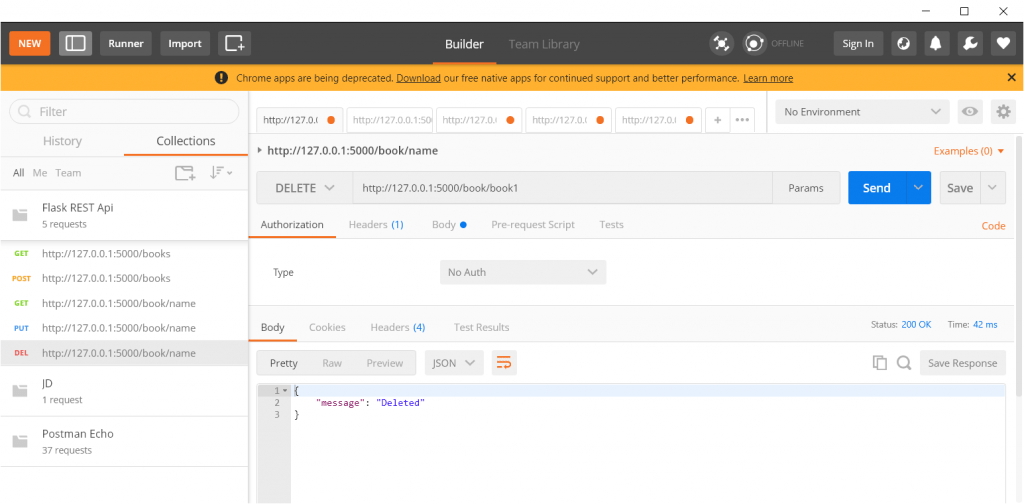Click the Save Response button
This screenshot has height=504, width=1024.
tap(963, 363)
